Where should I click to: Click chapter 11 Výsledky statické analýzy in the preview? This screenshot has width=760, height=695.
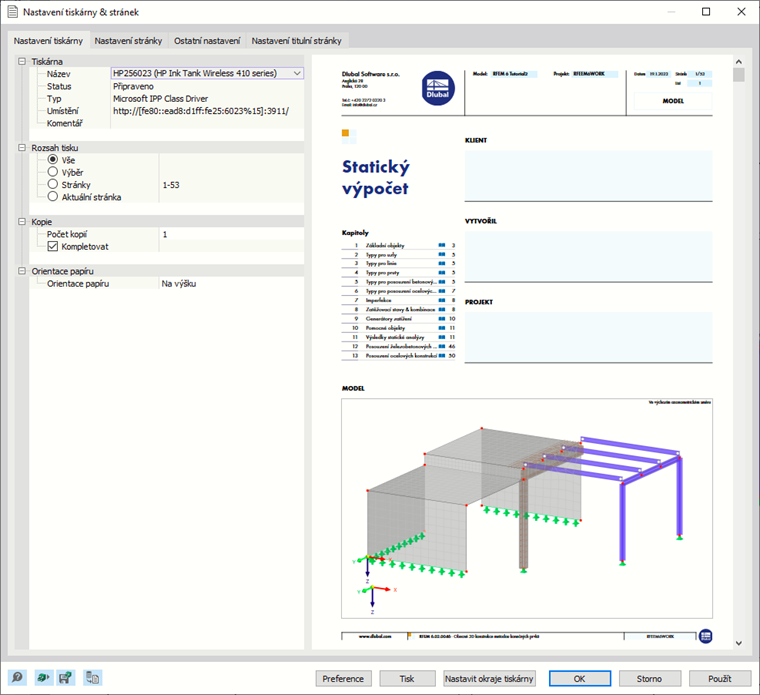[x=398, y=337]
